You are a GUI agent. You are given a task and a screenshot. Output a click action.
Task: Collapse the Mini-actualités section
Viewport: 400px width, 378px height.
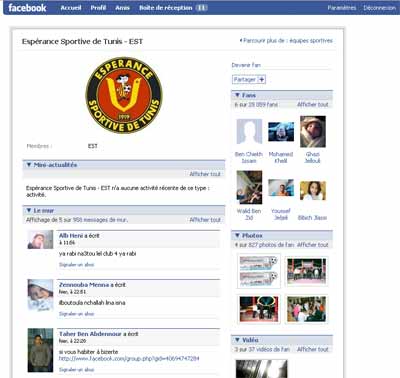29,165
